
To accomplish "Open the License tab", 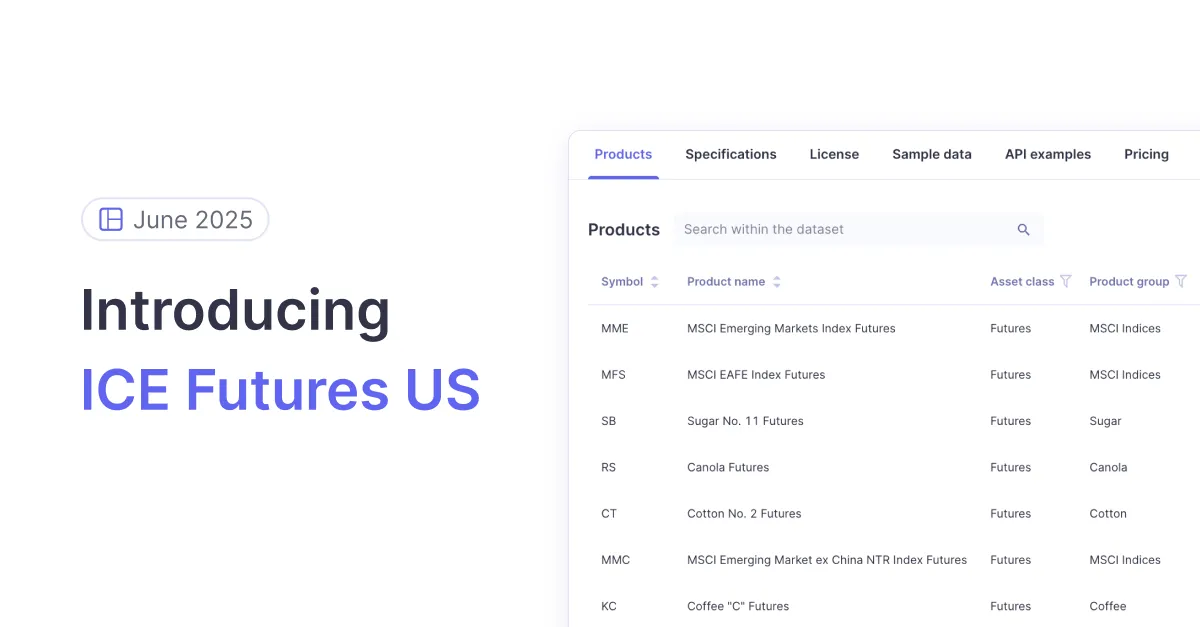I will pos(834,154).
